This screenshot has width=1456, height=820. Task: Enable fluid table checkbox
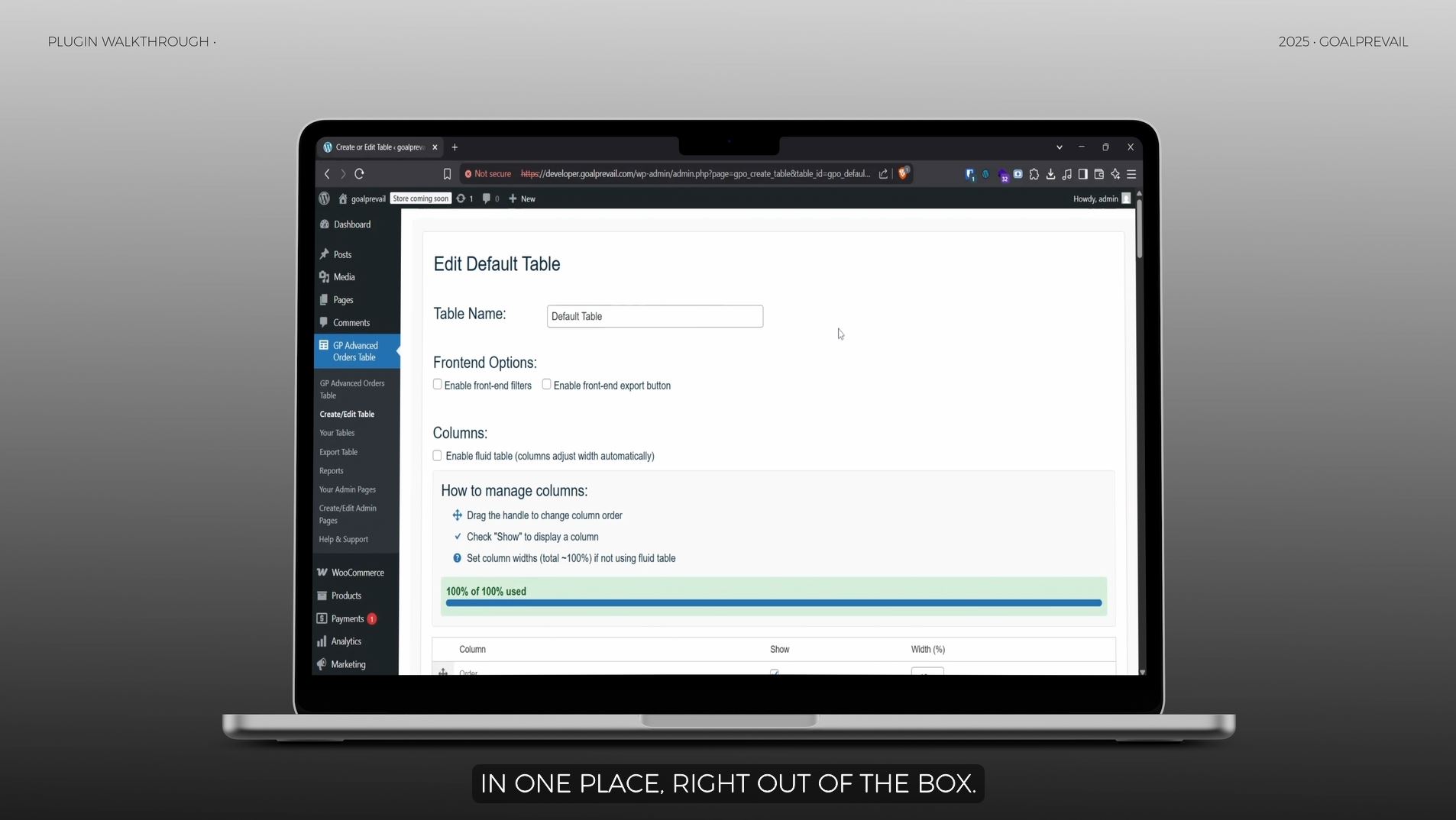click(438, 456)
